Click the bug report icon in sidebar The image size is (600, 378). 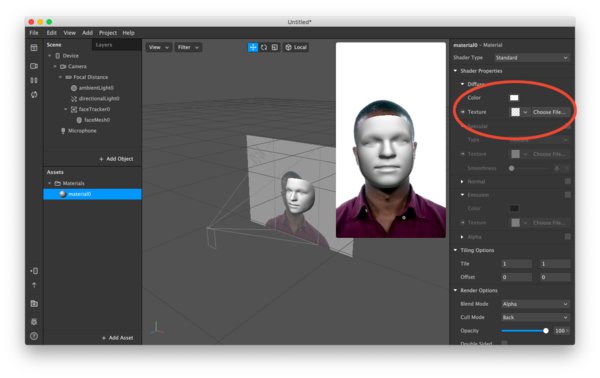(34, 322)
